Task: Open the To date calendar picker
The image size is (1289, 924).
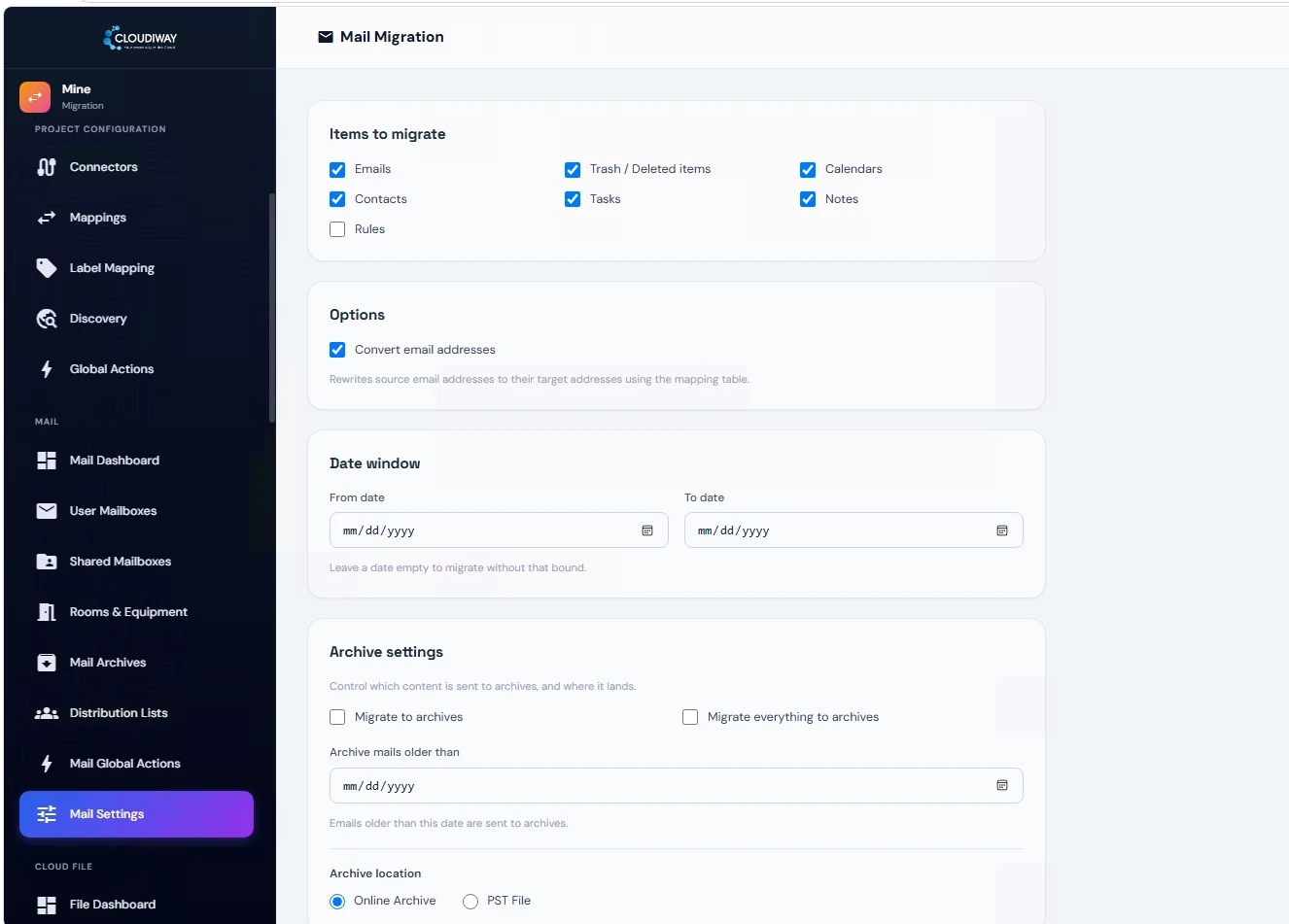Action: (x=1002, y=530)
